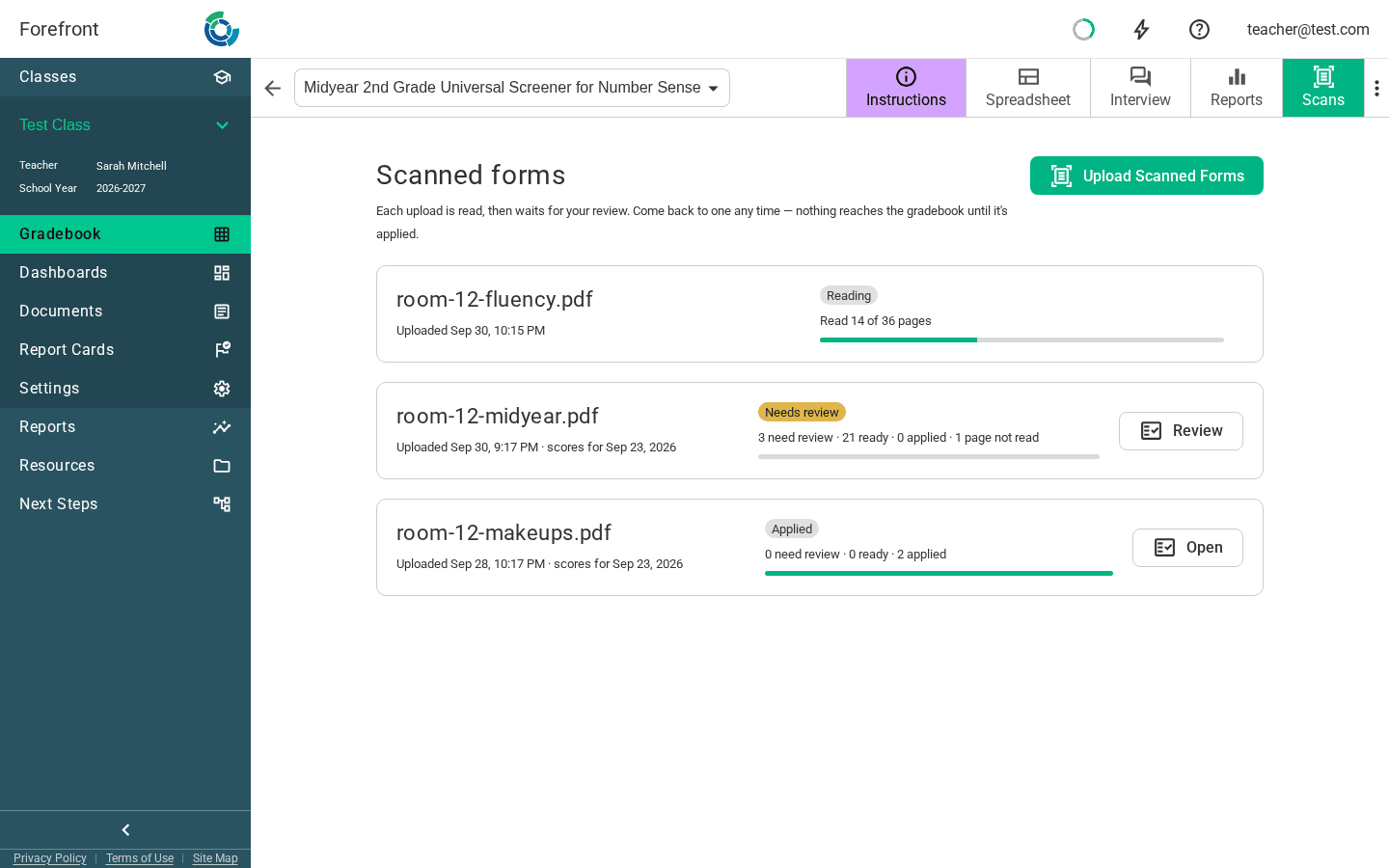Open the Report Cards menu item
This screenshot has width=1389, height=868.
125,350
